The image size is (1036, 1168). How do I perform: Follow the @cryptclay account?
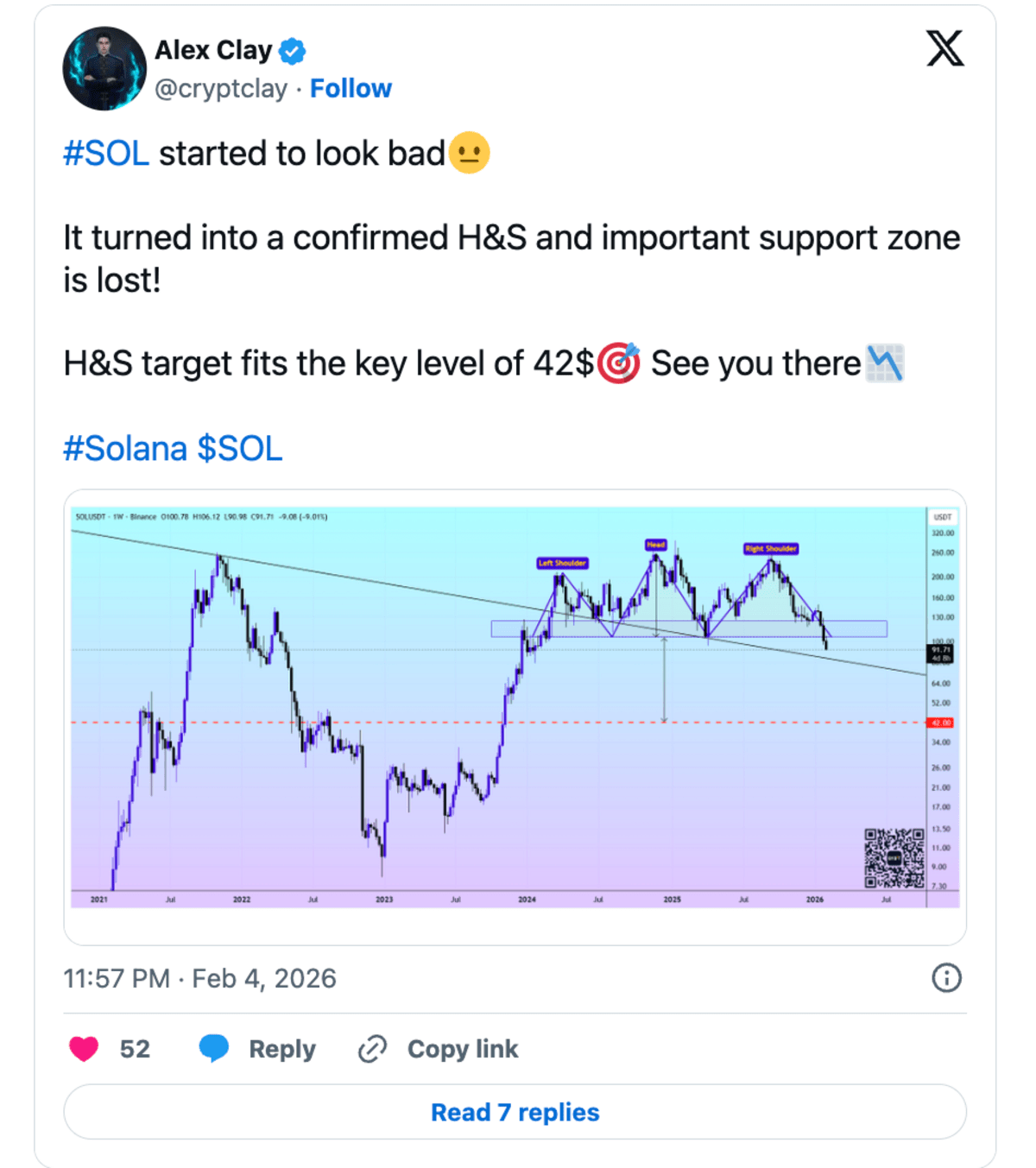pyautogui.click(x=351, y=88)
